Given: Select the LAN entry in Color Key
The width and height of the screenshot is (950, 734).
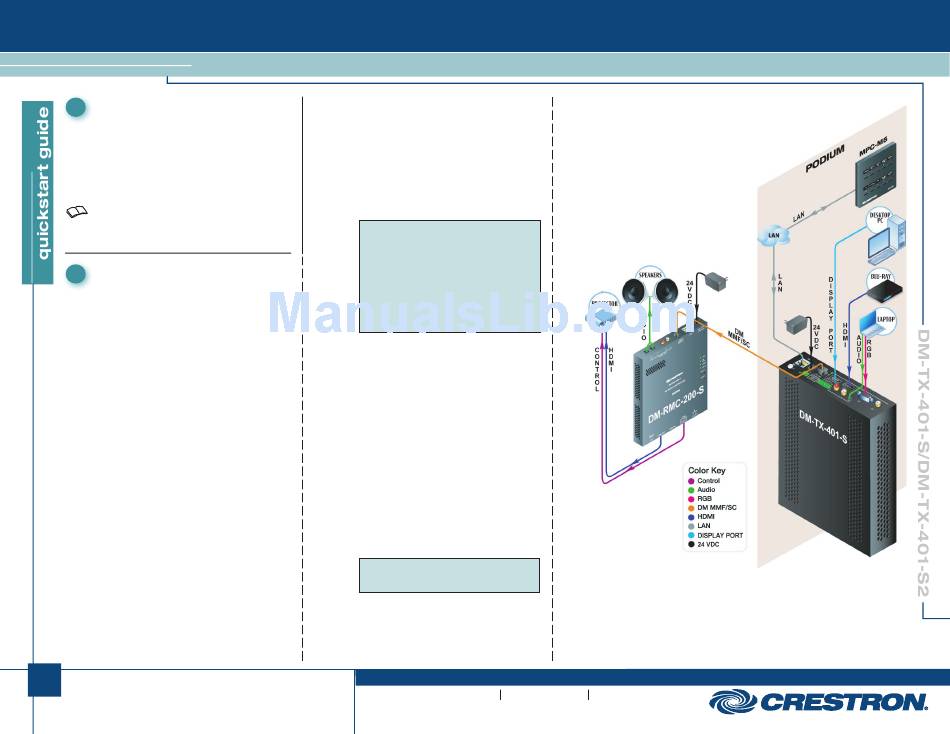Looking at the screenshot, I should pyautogui.click(x=699, y=526).
